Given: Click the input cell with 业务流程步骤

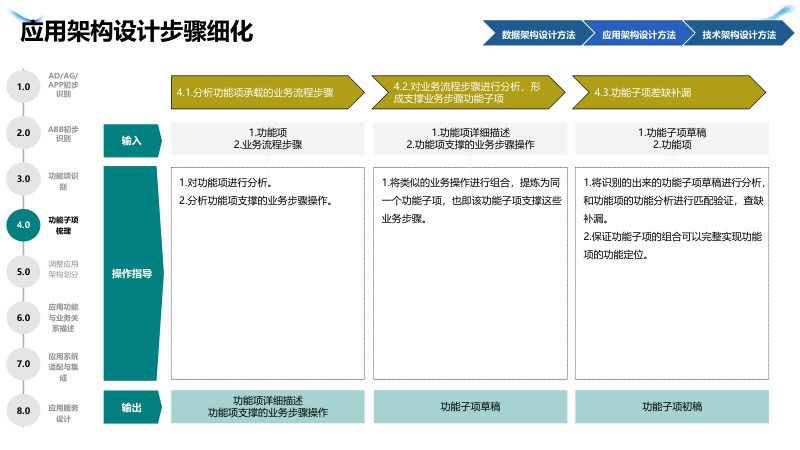Looking at the screenshot, I should (x=268, y=138).
